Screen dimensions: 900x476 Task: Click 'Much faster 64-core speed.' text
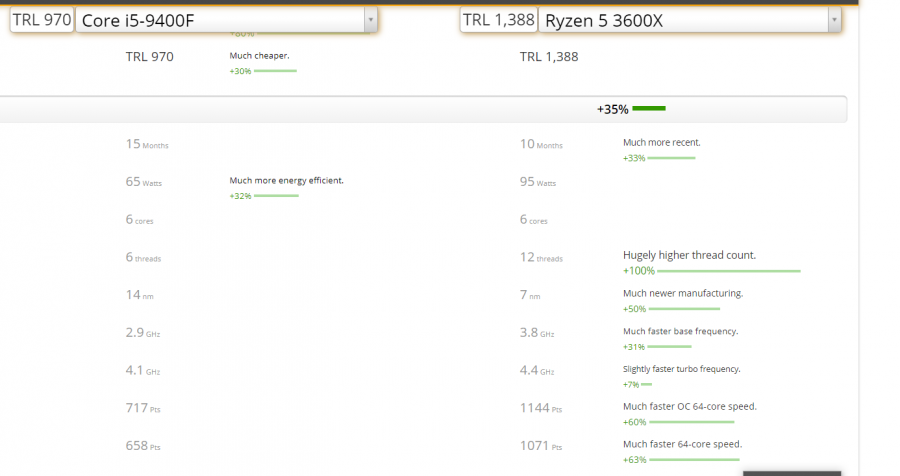(682, 444)
